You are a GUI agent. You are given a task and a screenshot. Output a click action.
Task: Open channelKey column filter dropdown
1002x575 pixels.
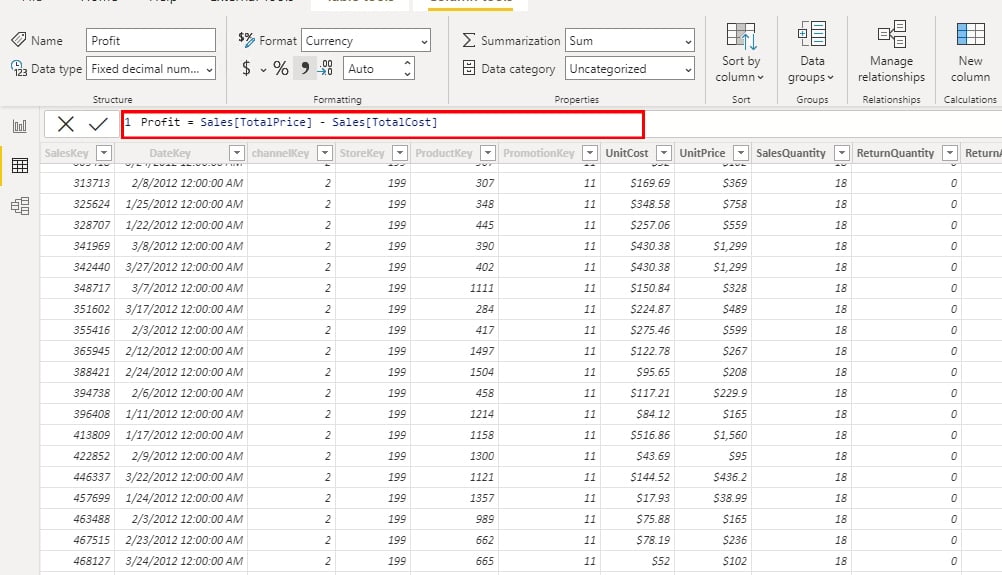click(x=325, y=153)
